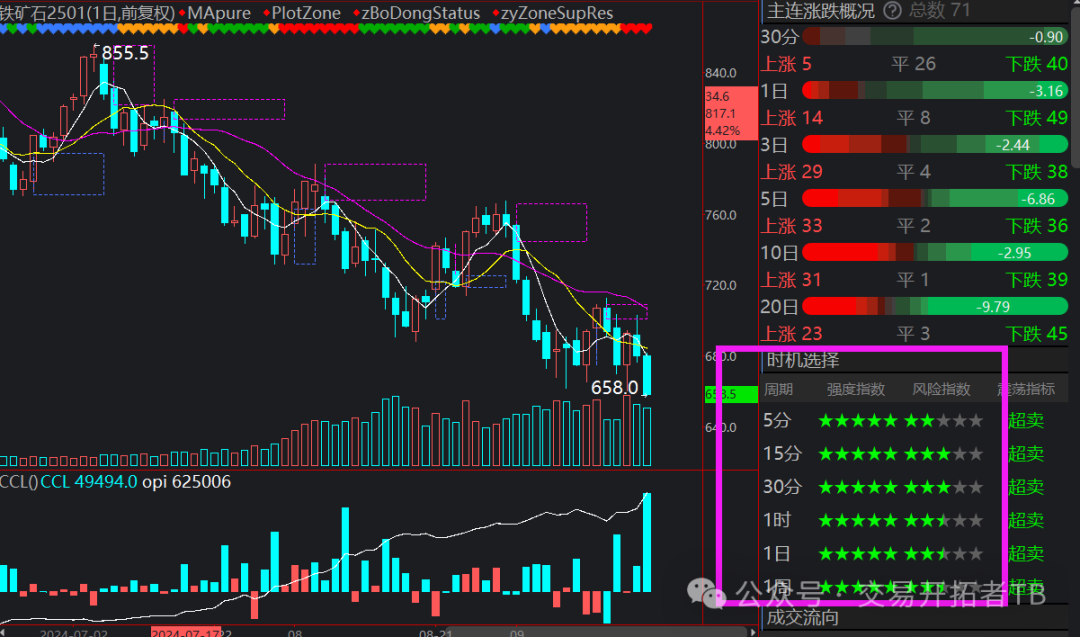This screenshot has height=637, width=1080.
Task: Click the red 817.1 price info box
Action: [730, 113]
